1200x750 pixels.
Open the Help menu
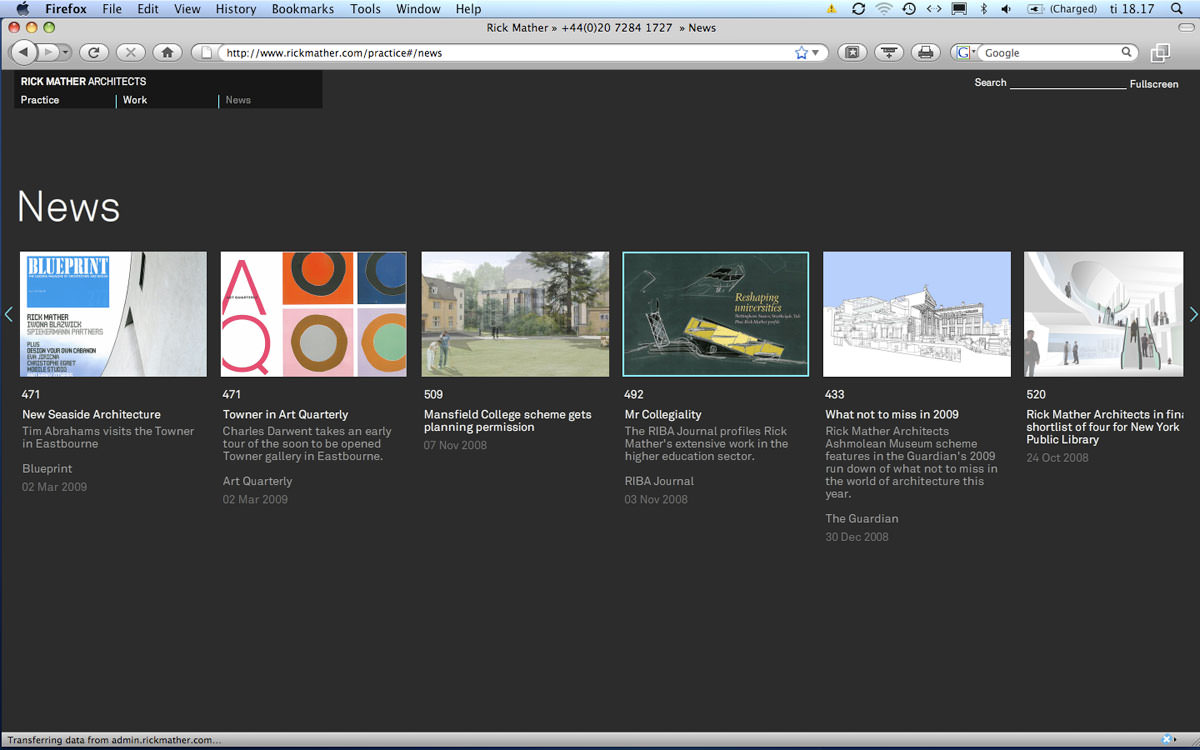coord(468,9)
